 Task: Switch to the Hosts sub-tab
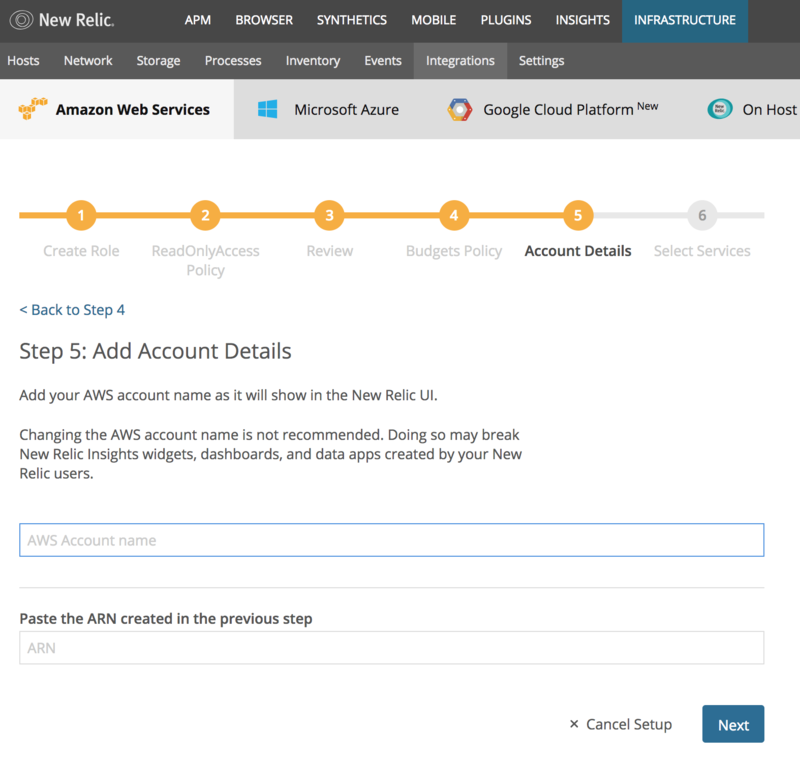tap(23, 61)
